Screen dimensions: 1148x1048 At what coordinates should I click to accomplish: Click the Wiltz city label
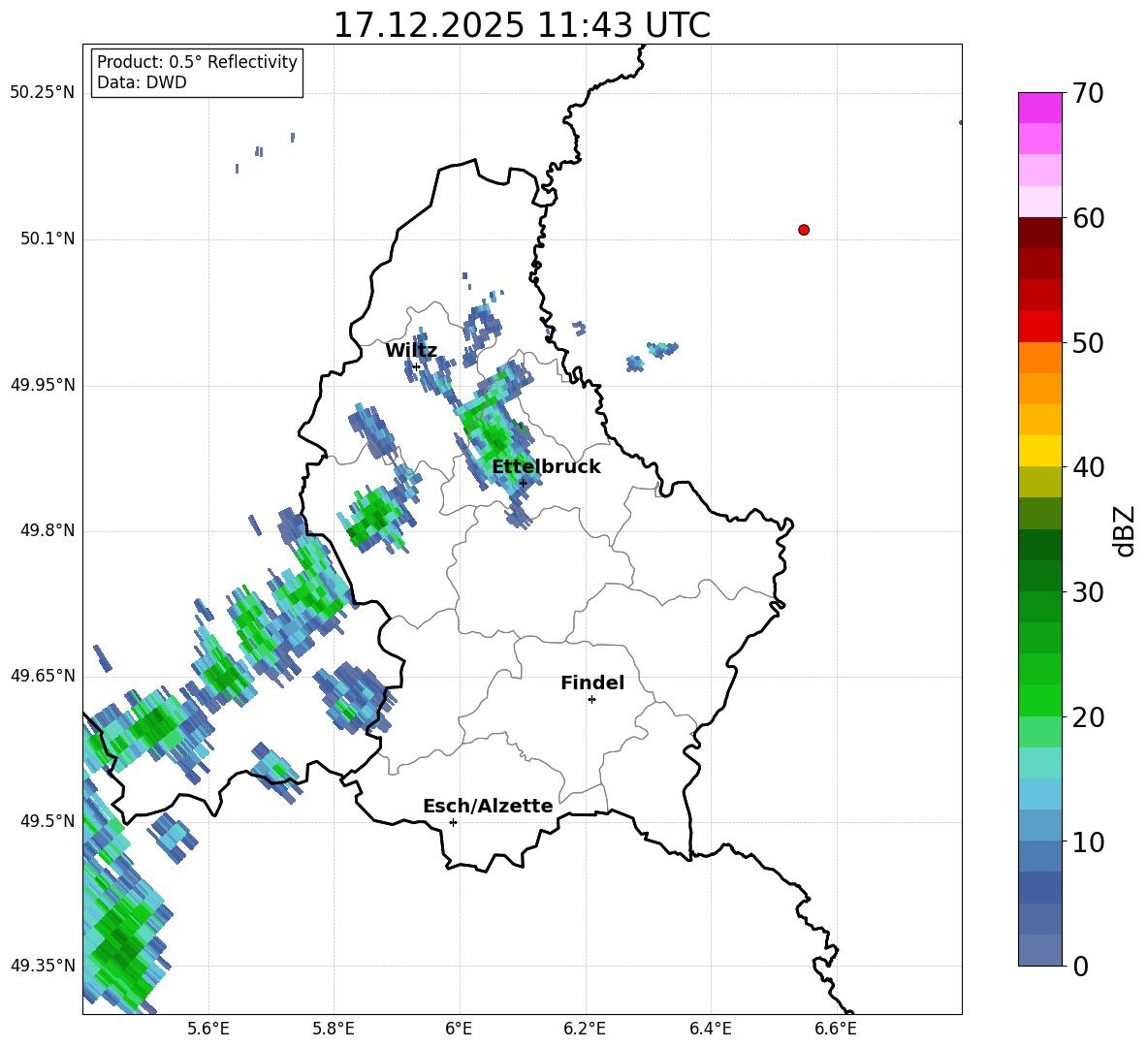(411, 351)
